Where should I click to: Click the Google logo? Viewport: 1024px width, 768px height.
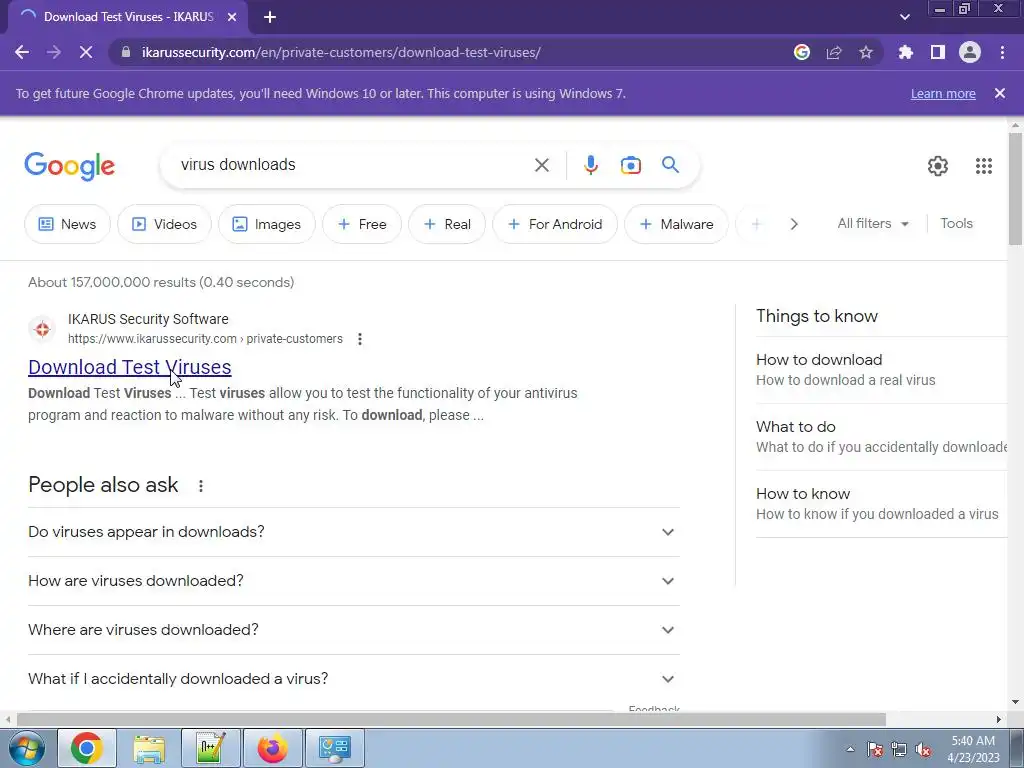(x=70, y=167)
